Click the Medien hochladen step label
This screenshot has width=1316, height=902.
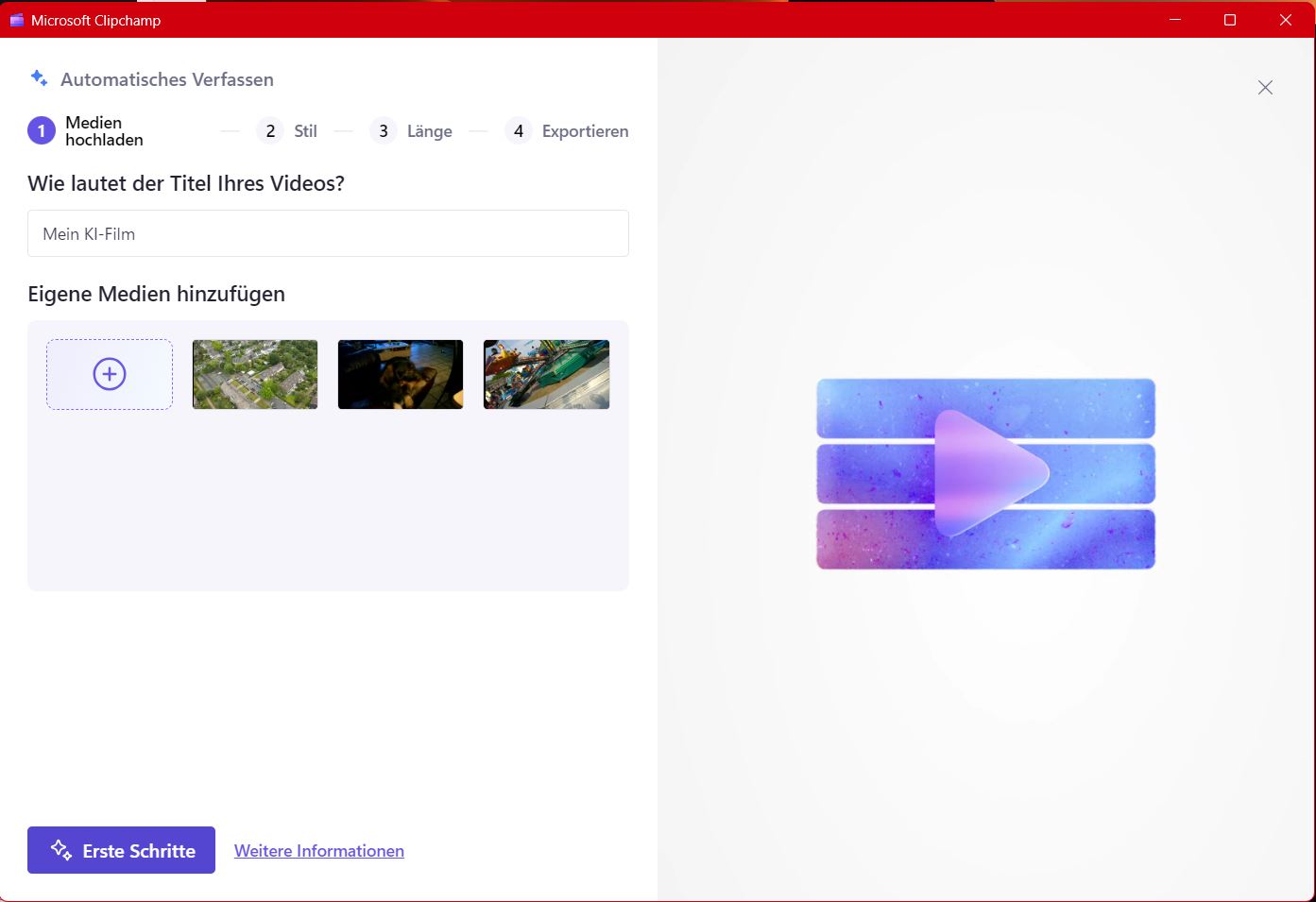pyautogui.click(x=104, y=131)
